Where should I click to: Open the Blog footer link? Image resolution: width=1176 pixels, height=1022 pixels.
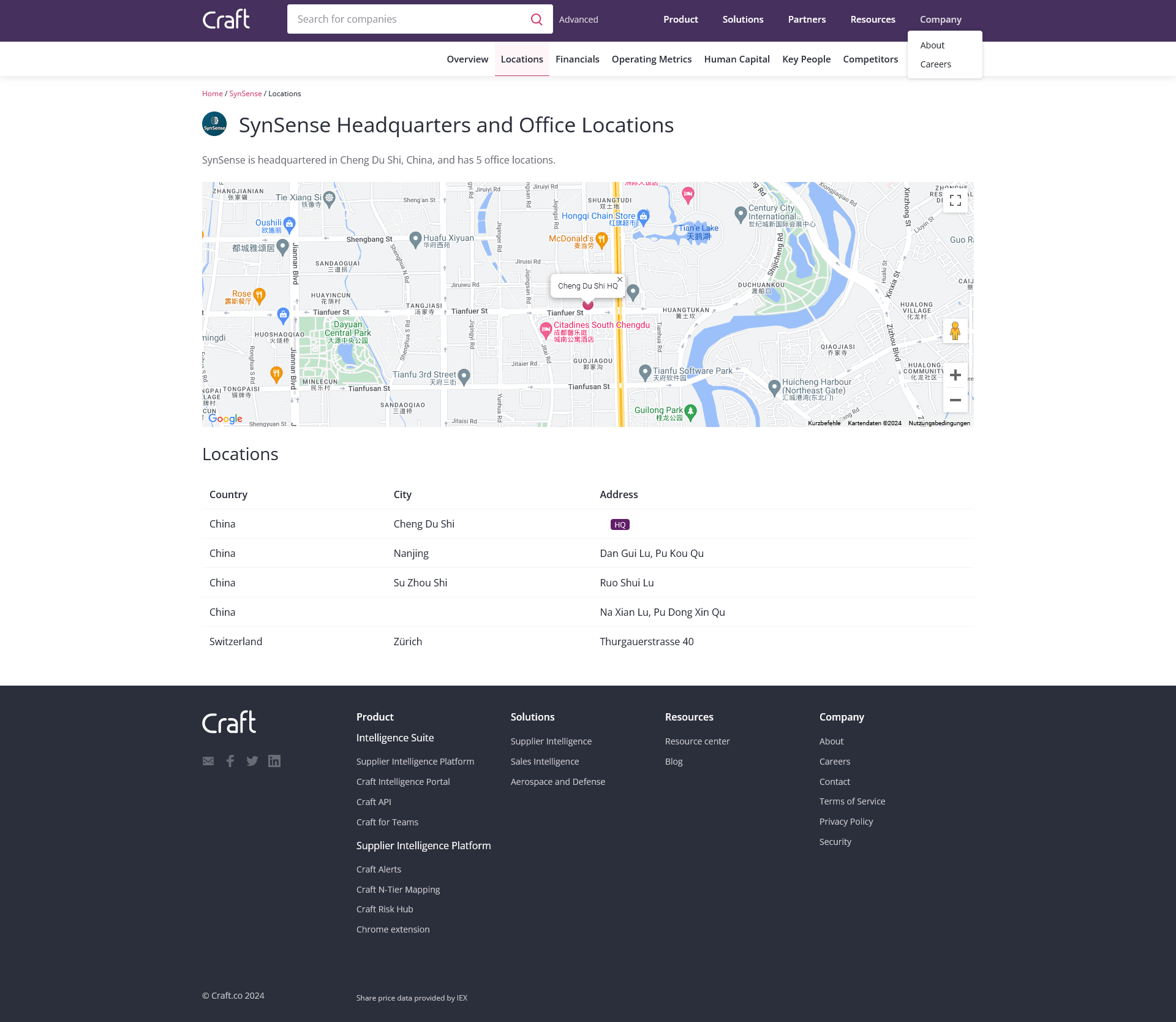pos(674,762)
